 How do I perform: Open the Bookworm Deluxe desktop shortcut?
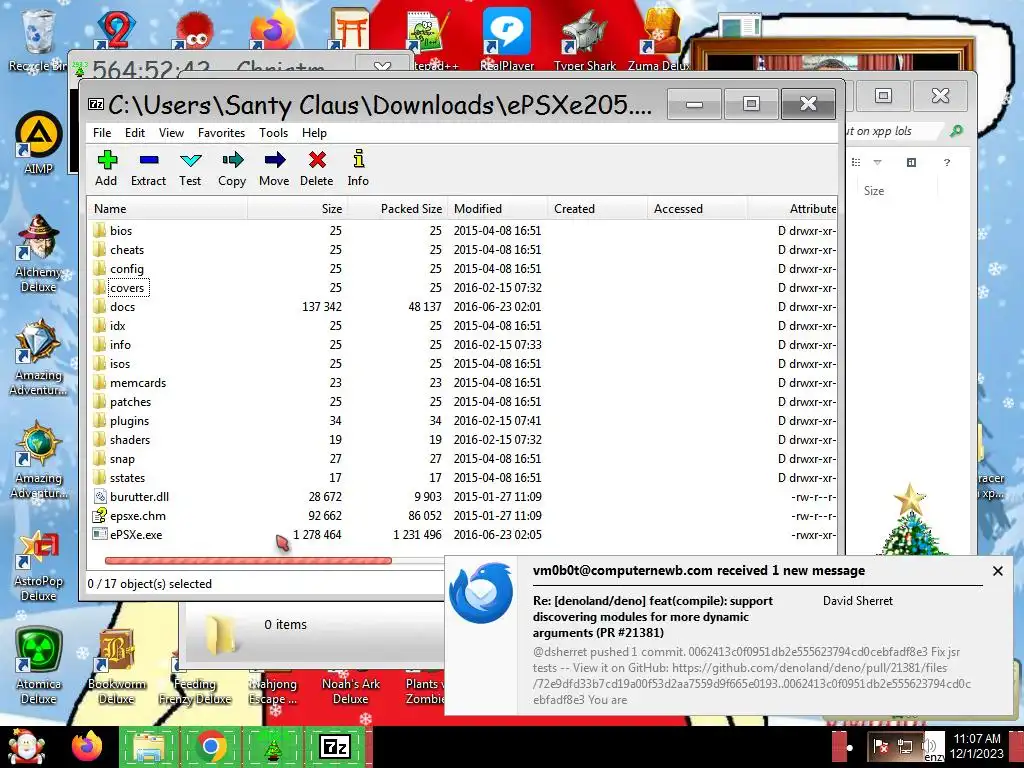click(x=116, y=666)
